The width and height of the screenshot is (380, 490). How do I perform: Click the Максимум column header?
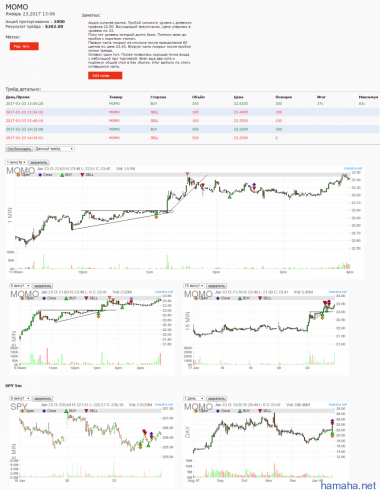pos(368,97)
